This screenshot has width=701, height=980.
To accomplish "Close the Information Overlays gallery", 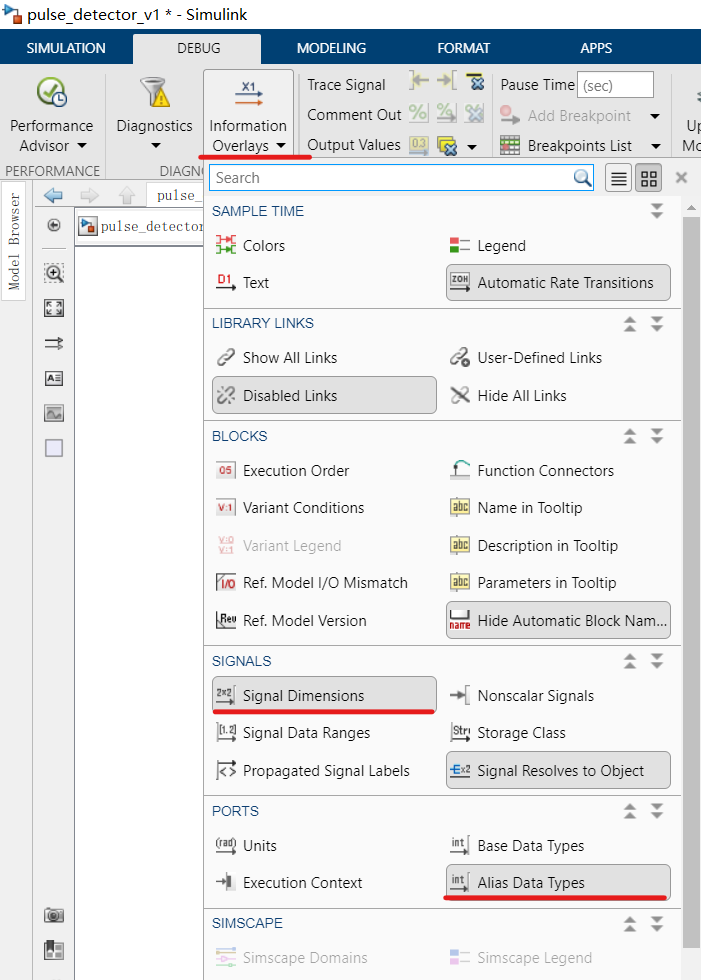I will [x=682, y=178].
